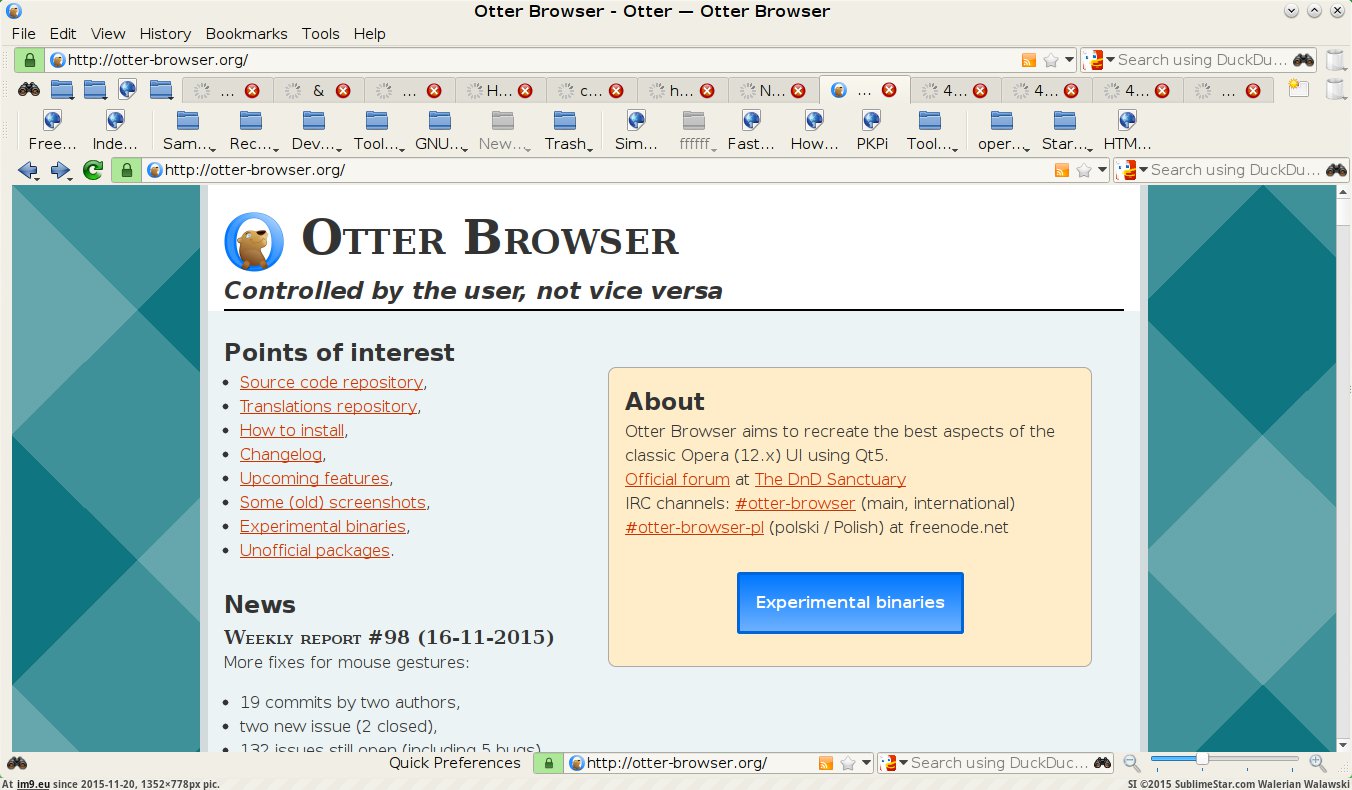Open a new tab with the new-tab icon
This screenshot has height=790, width=1352.
pyautogui.click(x=1298, y=89)
